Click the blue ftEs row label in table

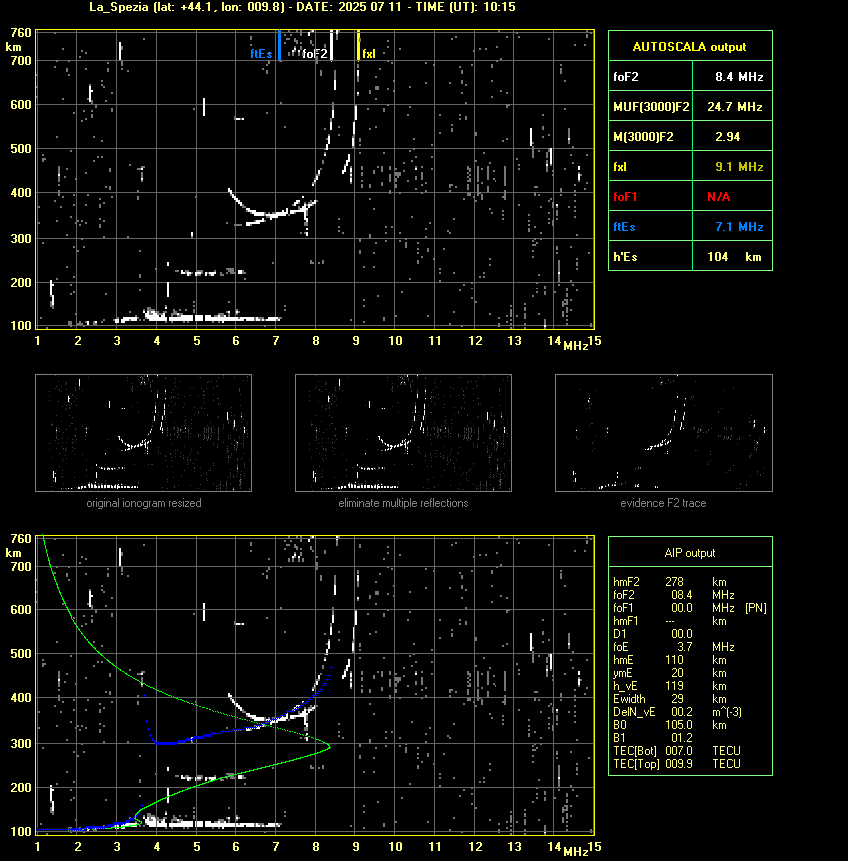coord(624,227)
